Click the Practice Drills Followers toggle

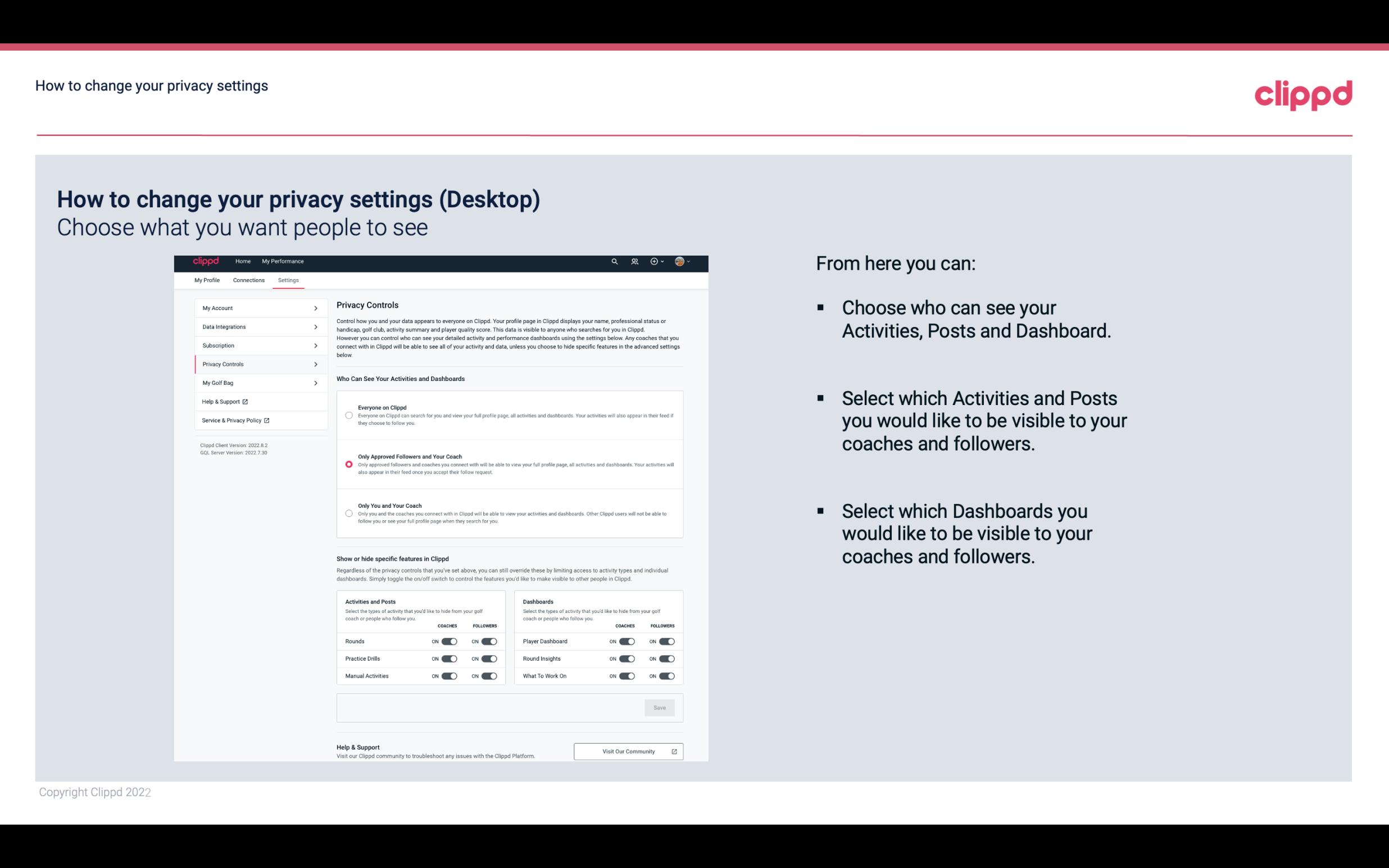489,658
